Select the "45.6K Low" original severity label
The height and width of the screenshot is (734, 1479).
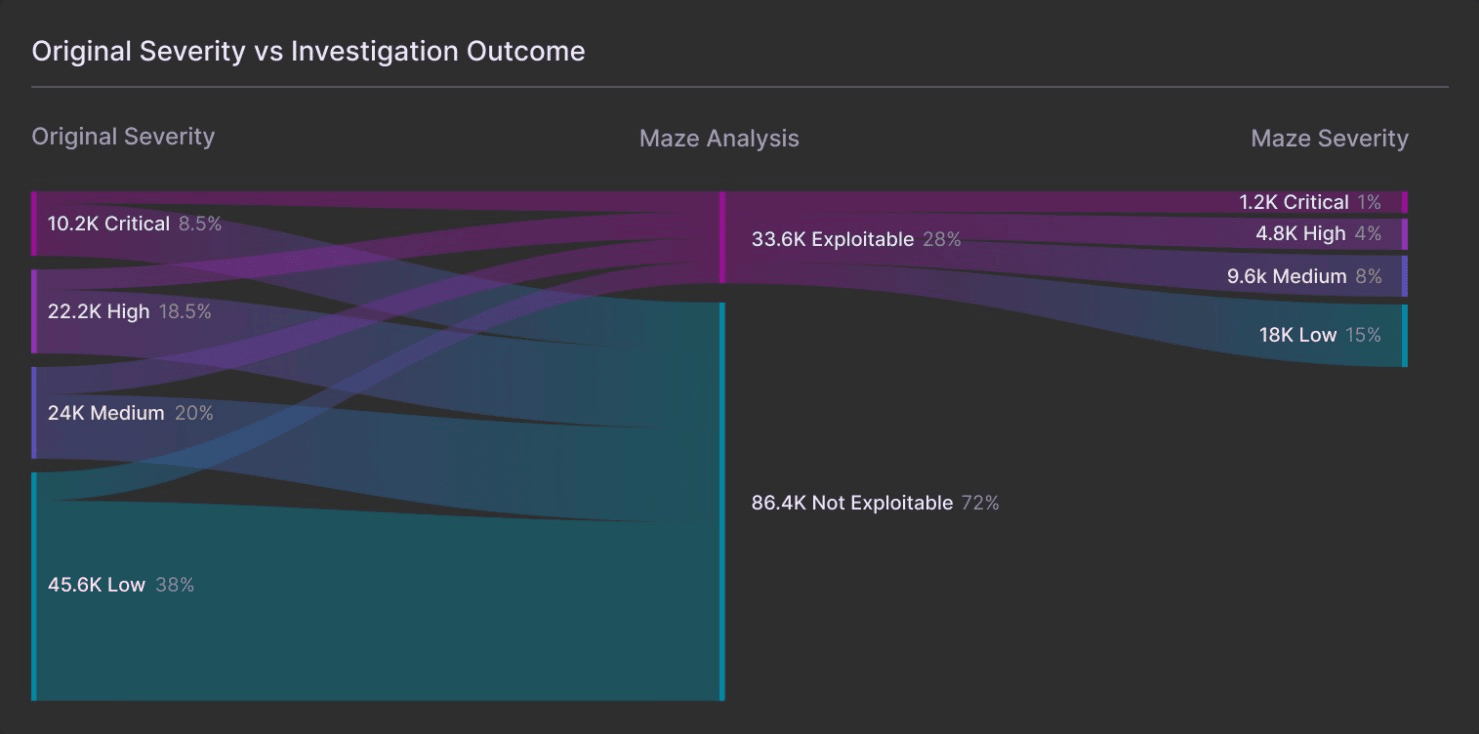click(x=97, y=585)
